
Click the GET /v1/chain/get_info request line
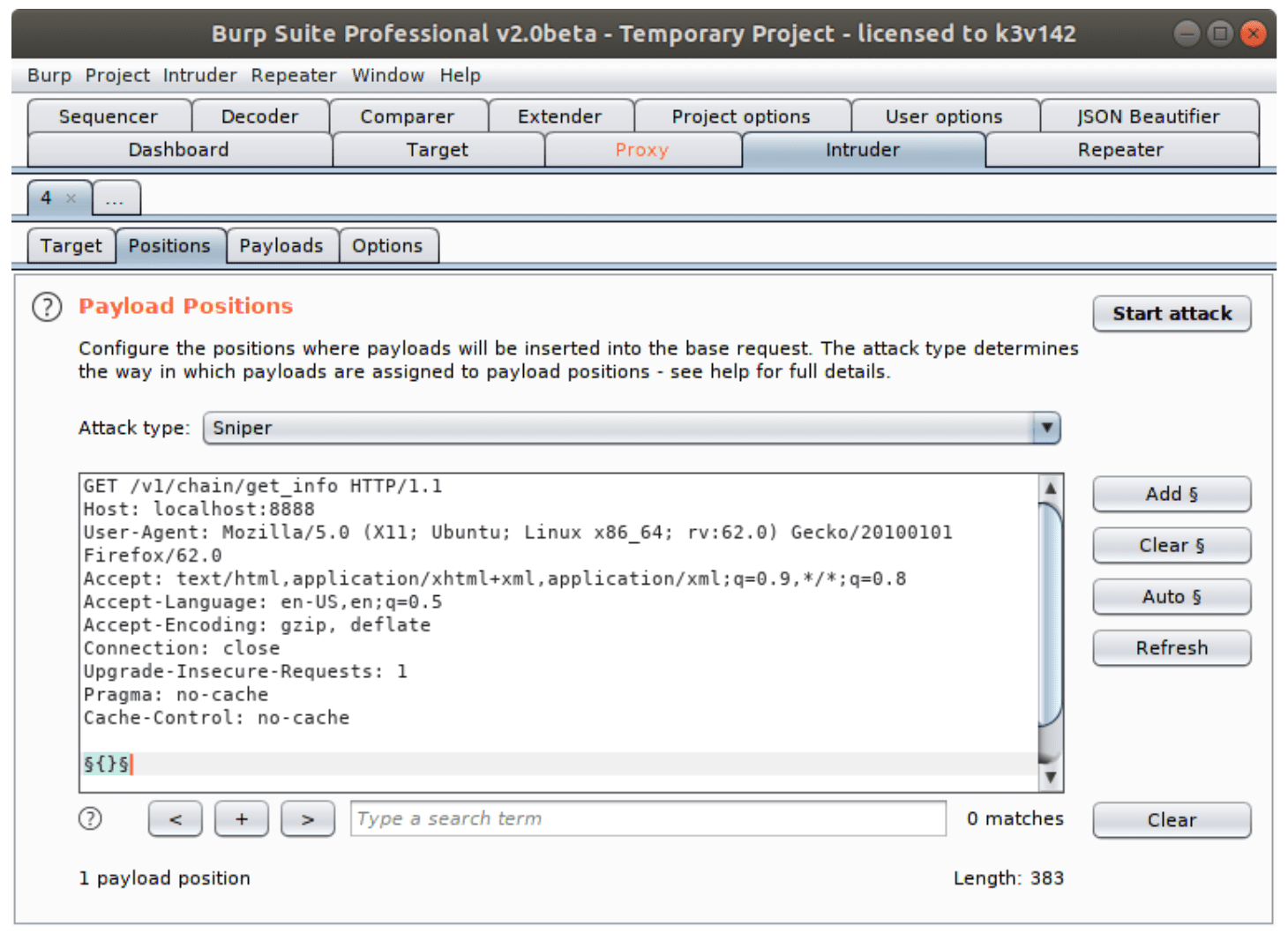263,486
